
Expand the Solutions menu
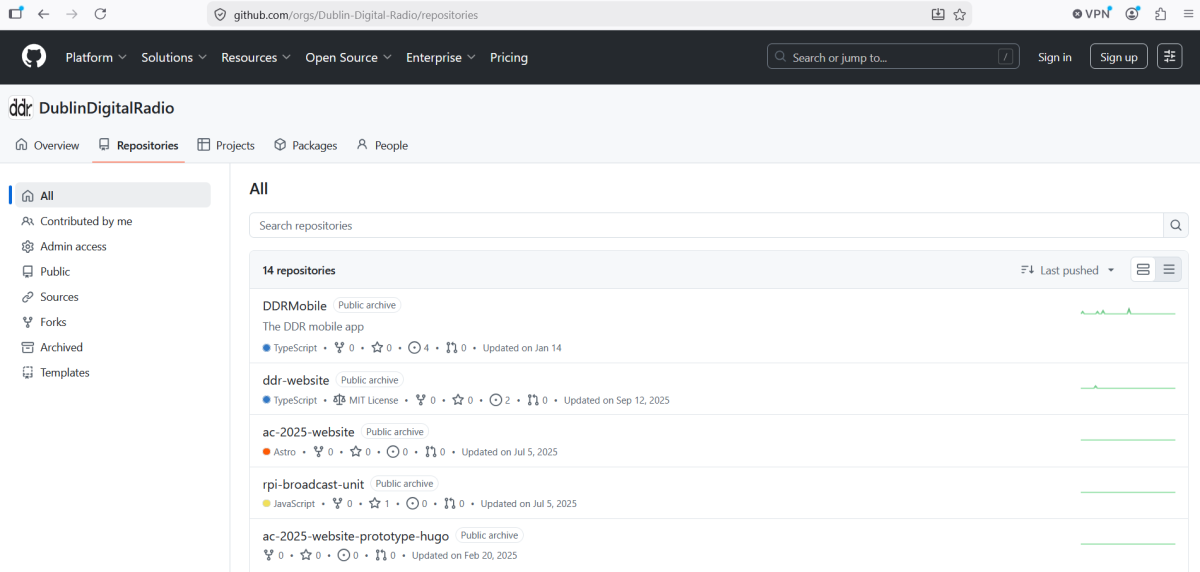pos(174,57)
